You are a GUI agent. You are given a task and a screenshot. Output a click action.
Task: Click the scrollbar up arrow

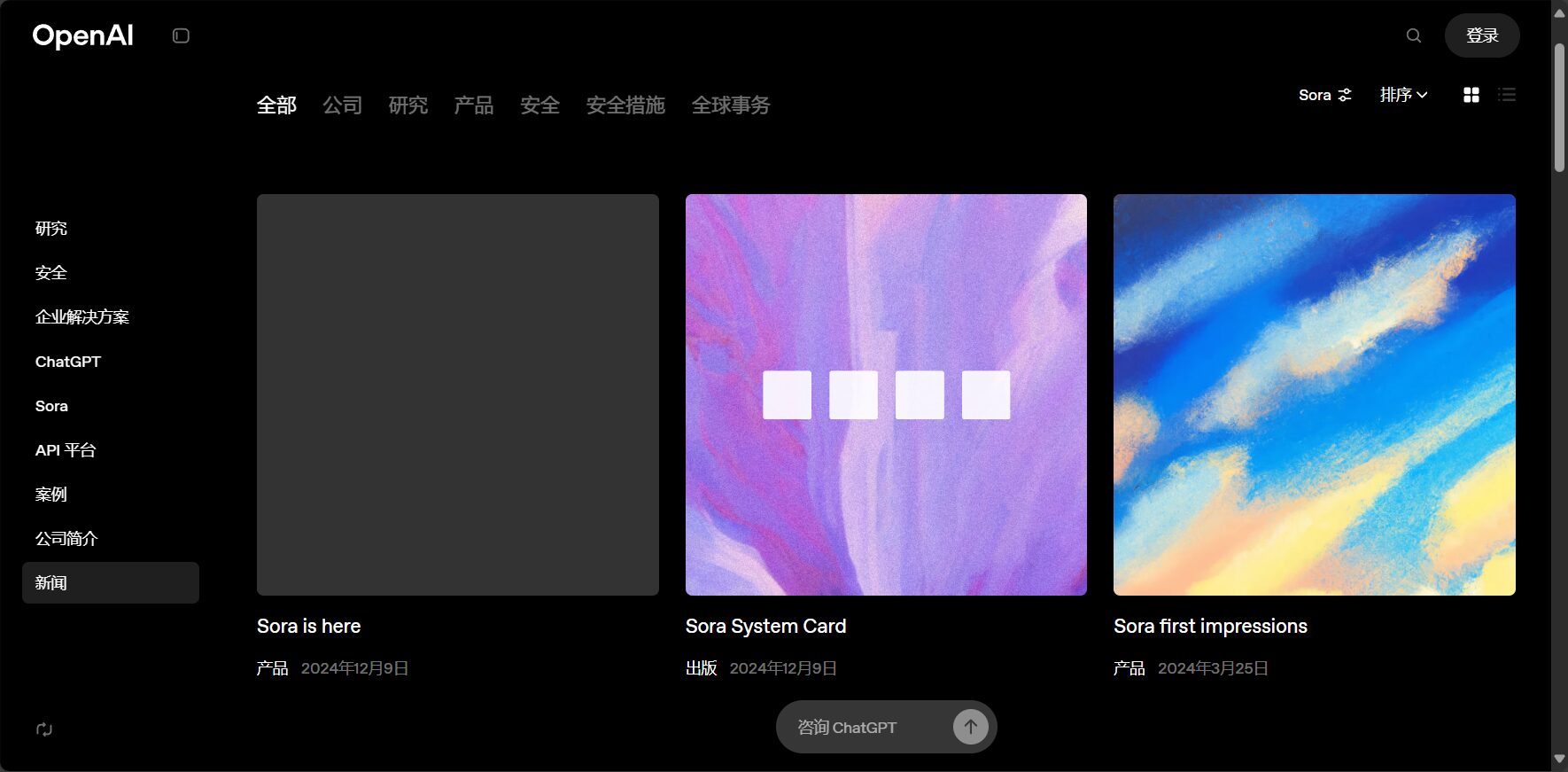pyautogui.click(x=1559, y=13)
